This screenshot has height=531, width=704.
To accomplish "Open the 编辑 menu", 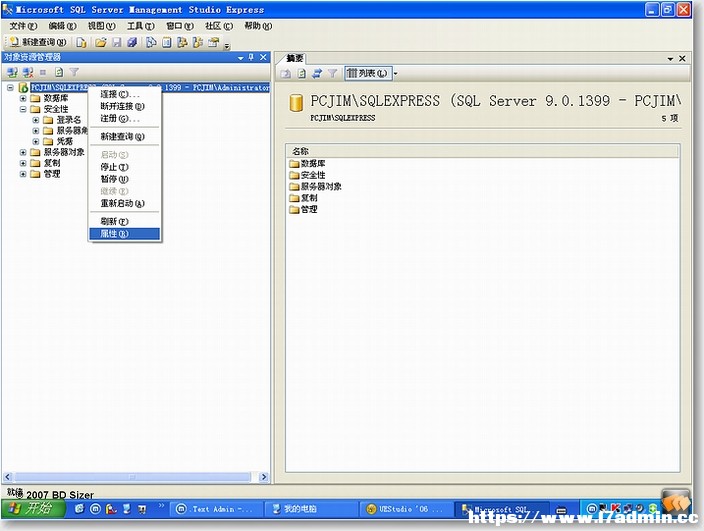I will coord(62,26).
